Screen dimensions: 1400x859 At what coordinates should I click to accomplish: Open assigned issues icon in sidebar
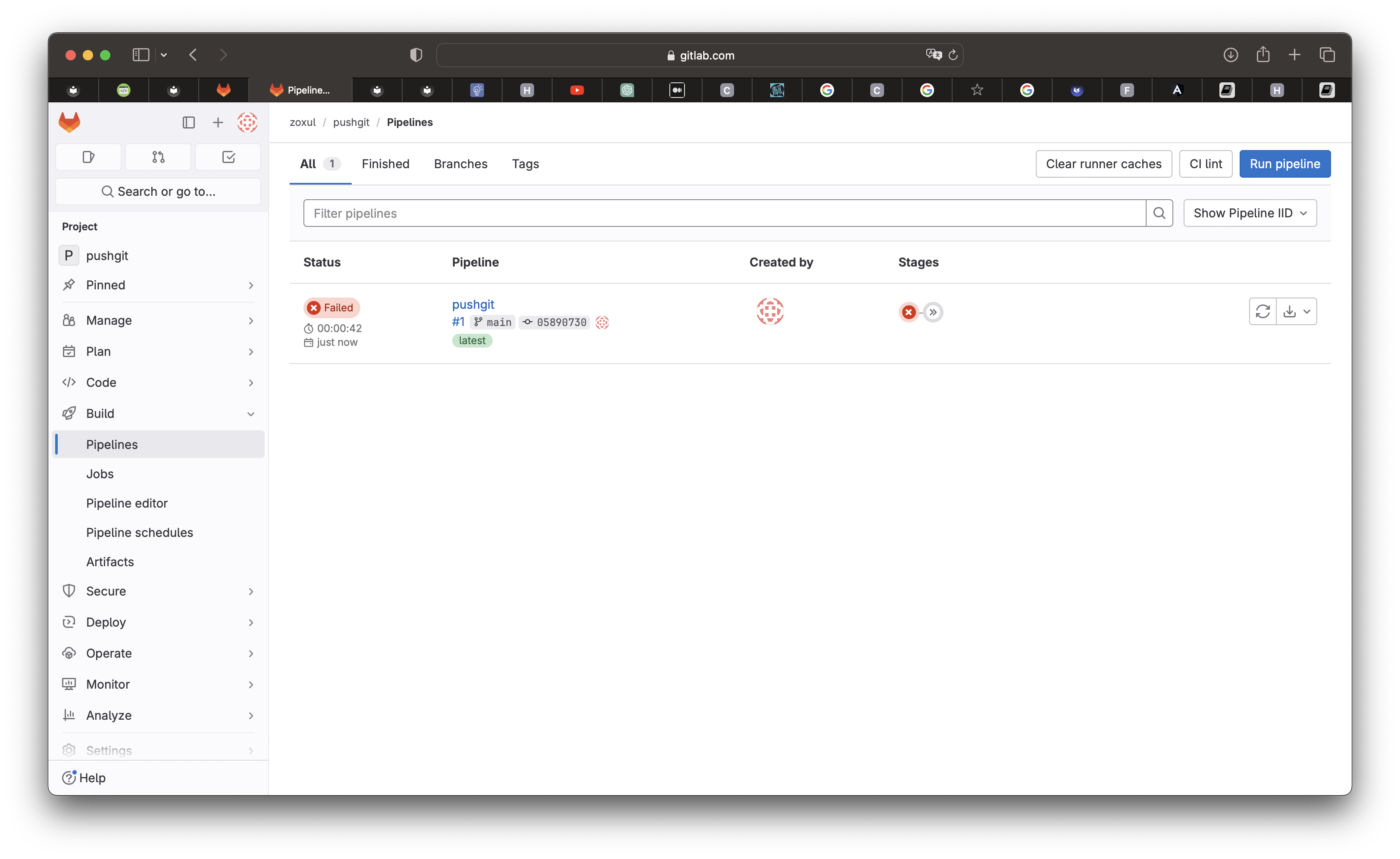coord(88,157)
